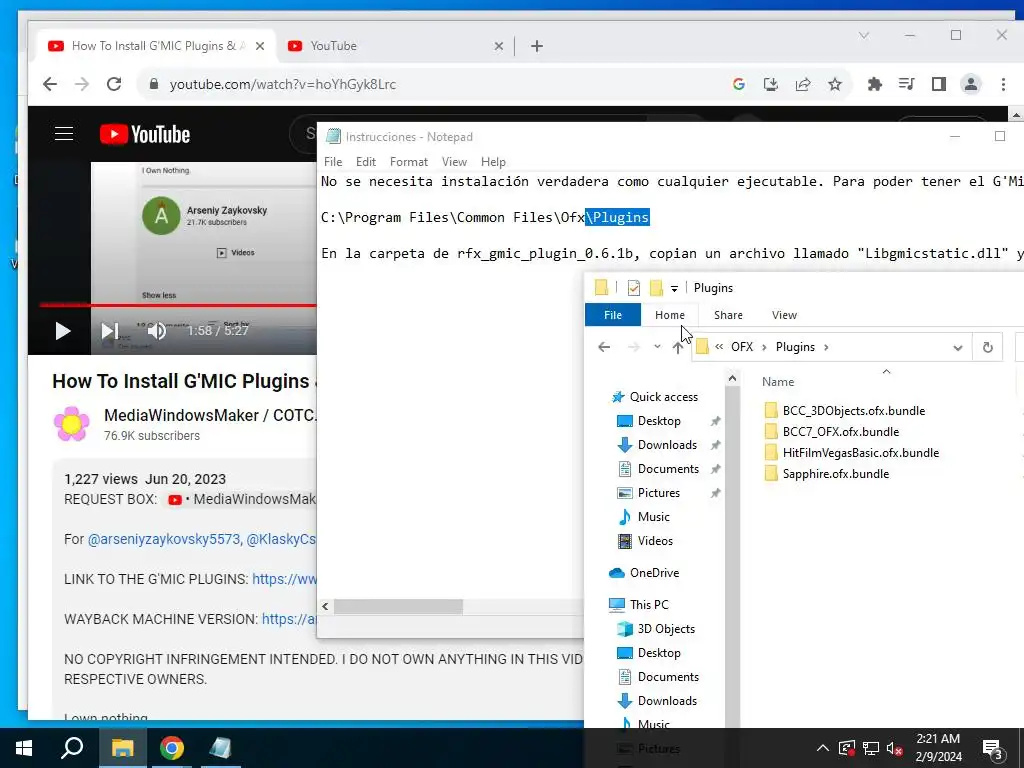Viewport: 1024px width, 768px height.
Task: Switch to the YouTube tab
Action: [x=392, y=46]
